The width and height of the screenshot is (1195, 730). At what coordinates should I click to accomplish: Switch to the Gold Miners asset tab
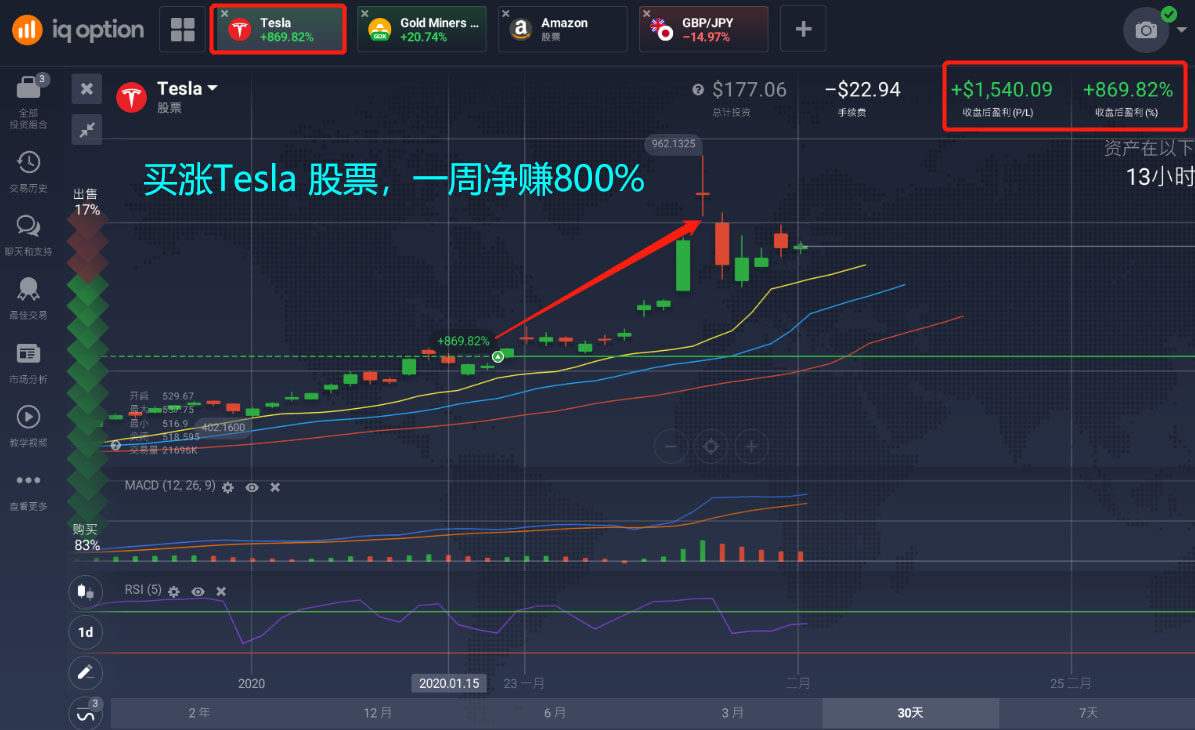tap(421, 29)
